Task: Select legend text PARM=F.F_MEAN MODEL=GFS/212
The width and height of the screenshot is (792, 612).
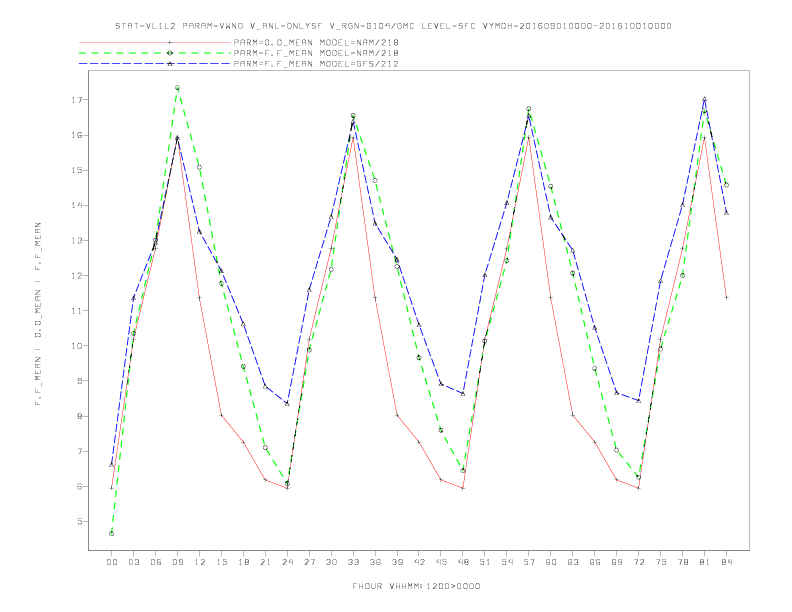Action: (x=316, y=64)
